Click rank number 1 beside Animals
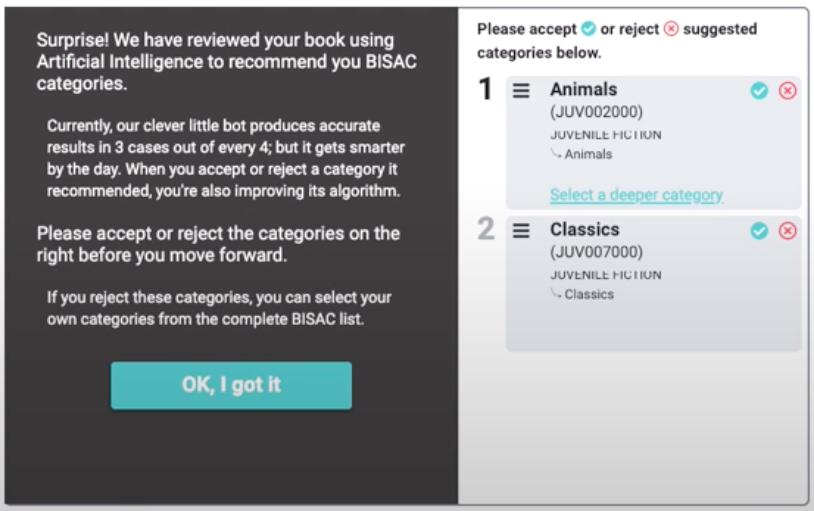The image size is (814, 511). click(x=485, y=91)
